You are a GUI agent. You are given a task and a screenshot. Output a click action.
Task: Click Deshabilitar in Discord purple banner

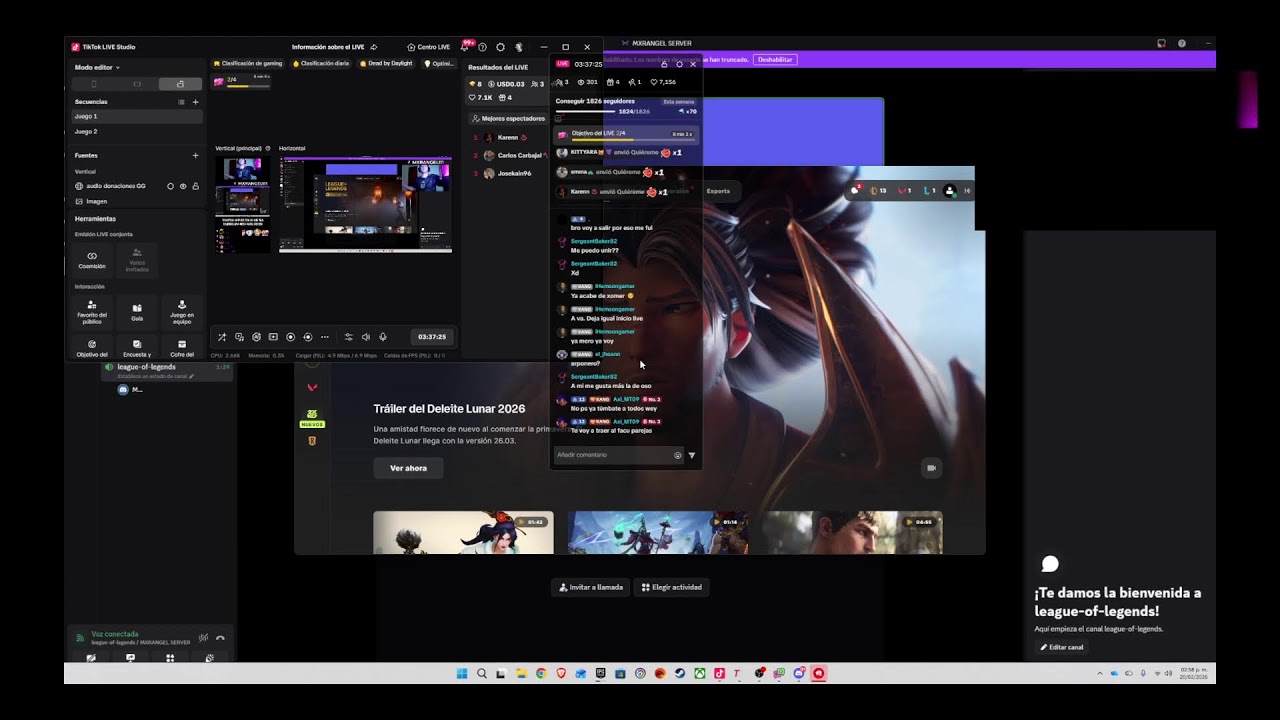click(x=775, y=60)
